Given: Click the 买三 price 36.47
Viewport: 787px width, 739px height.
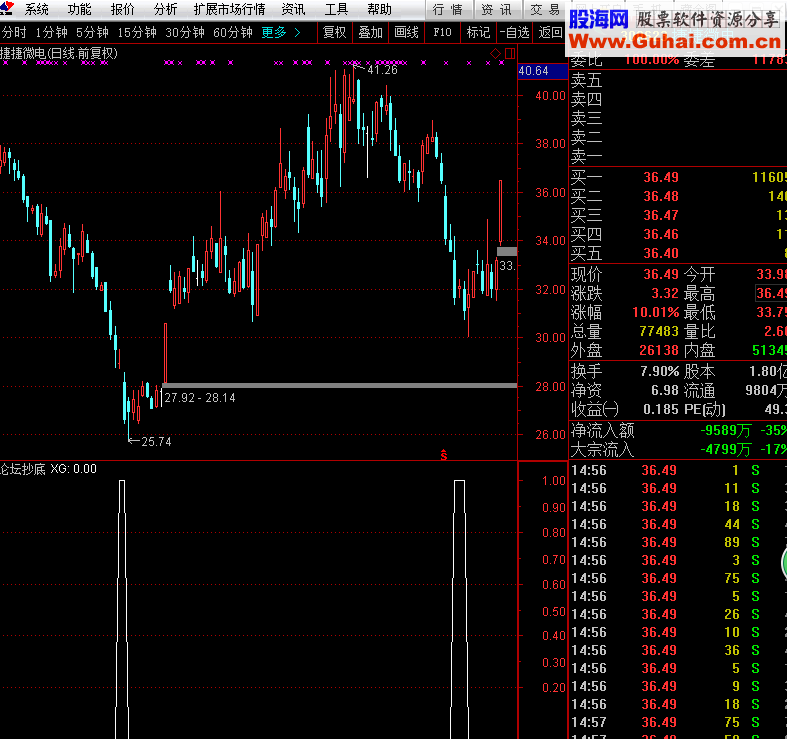Looking at the screenshot, I should click(661, 215).
